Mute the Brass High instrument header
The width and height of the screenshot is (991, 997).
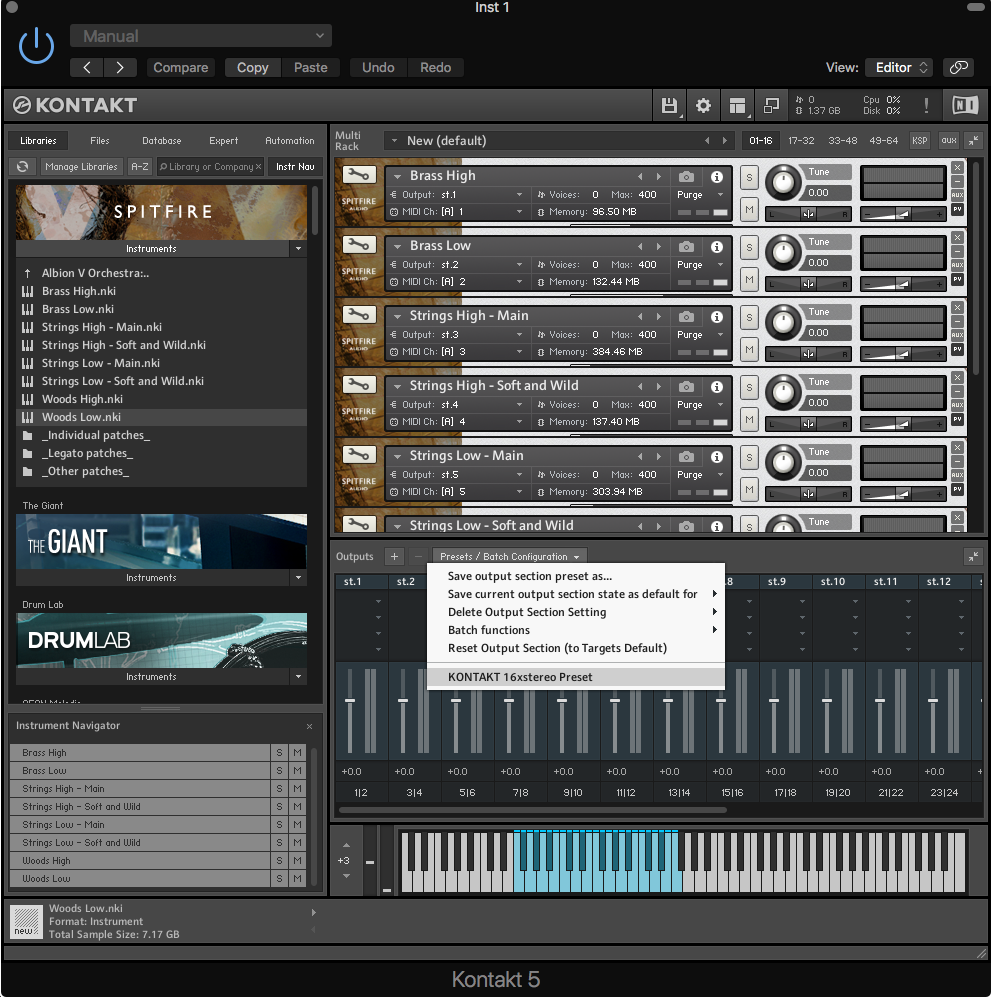(749, 210)
